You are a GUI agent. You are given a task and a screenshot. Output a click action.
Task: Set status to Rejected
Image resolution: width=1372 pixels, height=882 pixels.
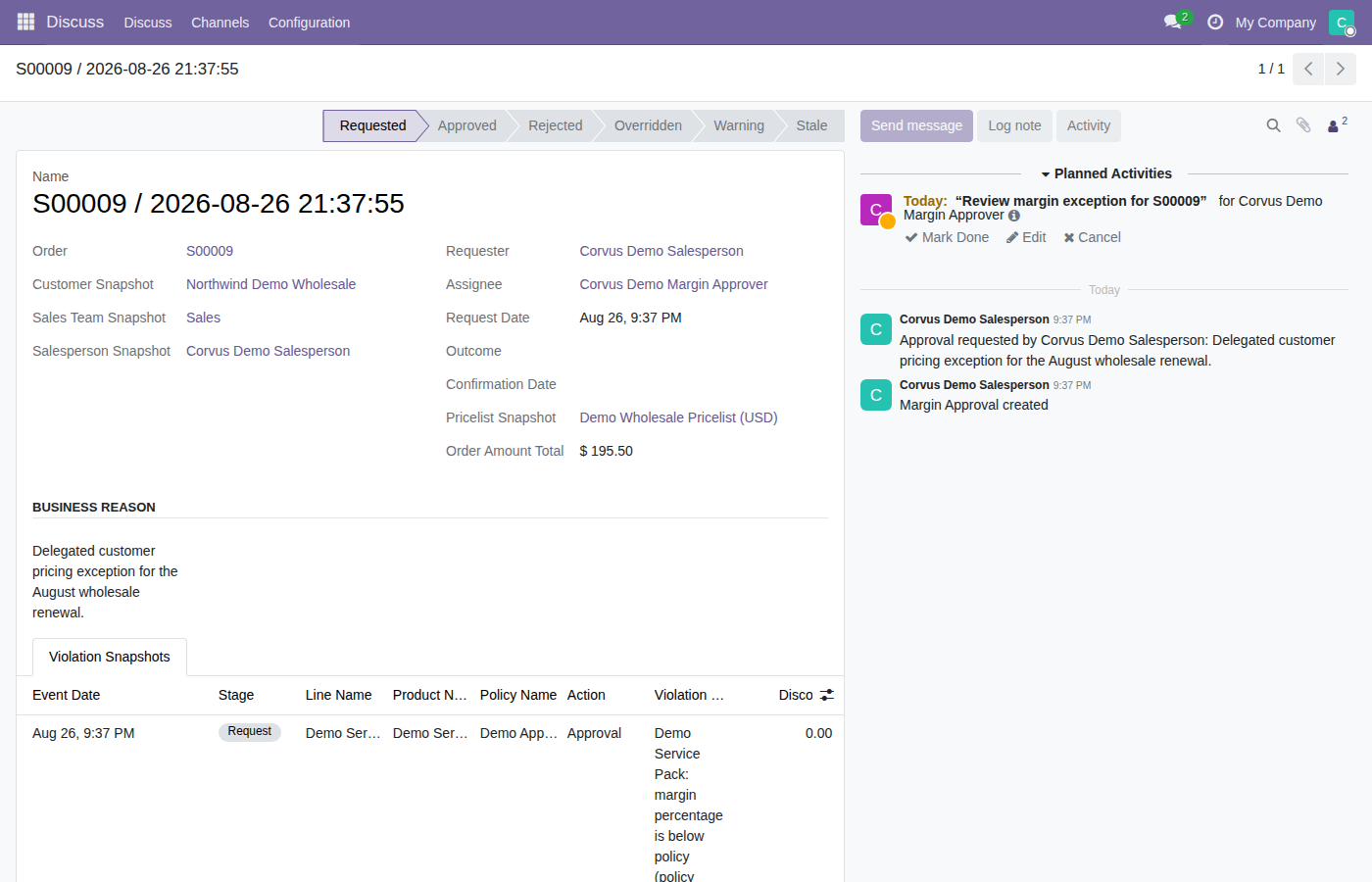point(555,125)
